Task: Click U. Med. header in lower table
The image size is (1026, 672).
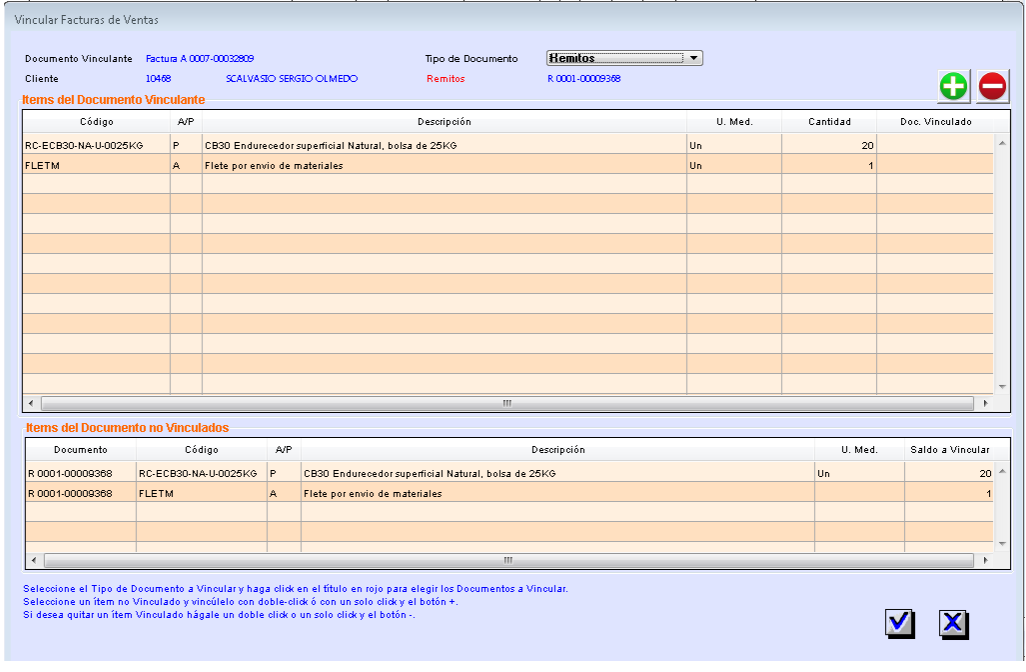Action: click(x=859, y=450)
